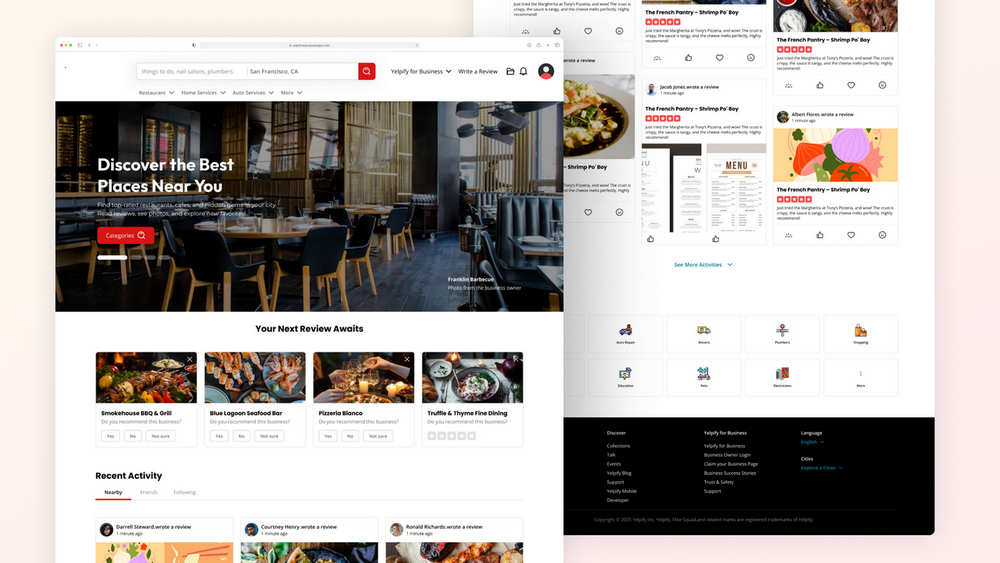The width and height of the screenshot is (1000, 563).
Task: Choose Not sure for Pizzeria Bianco
Action: 378,436
